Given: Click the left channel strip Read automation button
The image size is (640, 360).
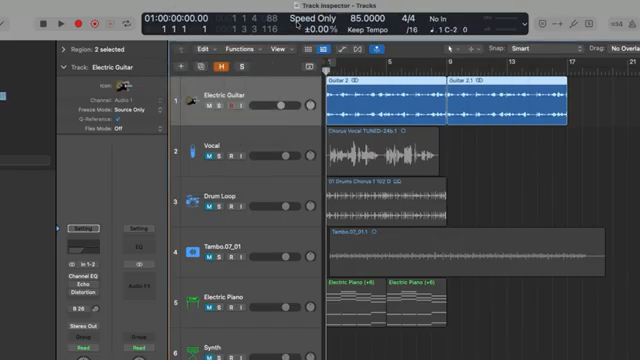Looking at the screenshot, I should point(83,348).
